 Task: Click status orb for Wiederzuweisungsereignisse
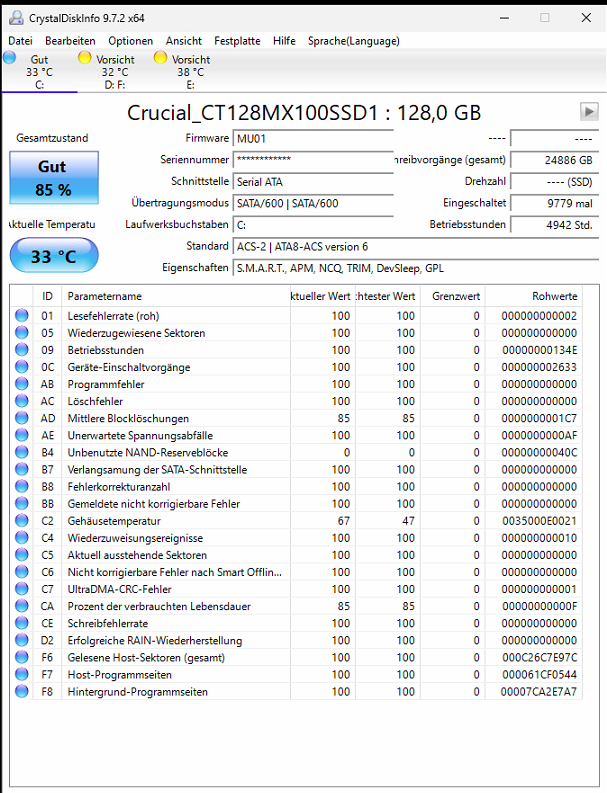pyautogui.click(x=22, y=538)
